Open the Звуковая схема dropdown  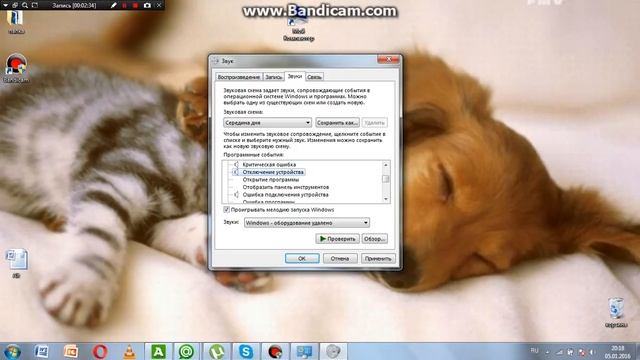pyautogui.click(x=267, y=122)
